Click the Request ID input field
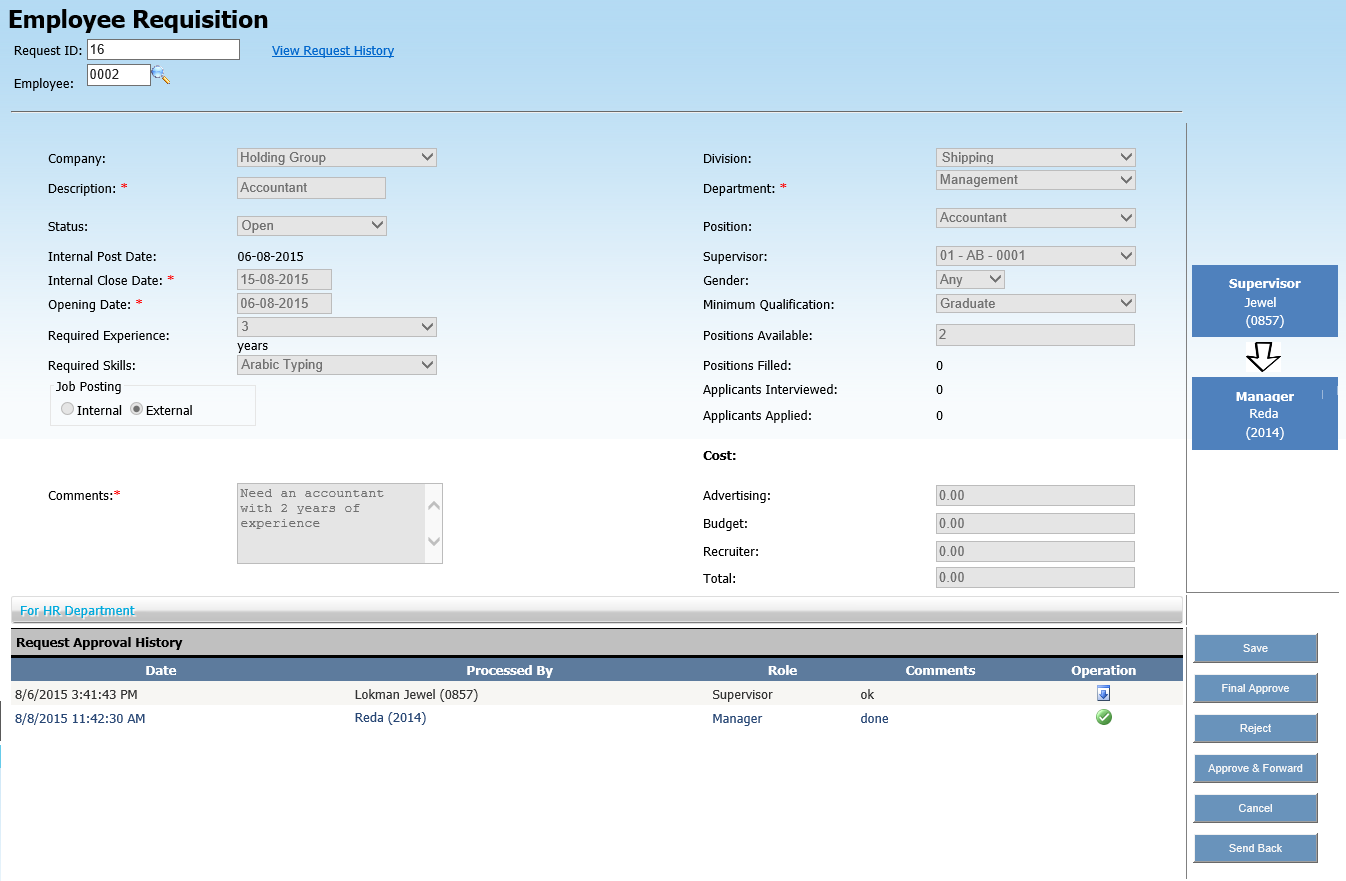Image resolution: width=1346 pixels, height=881 pixels. click(x=163, y=50)
